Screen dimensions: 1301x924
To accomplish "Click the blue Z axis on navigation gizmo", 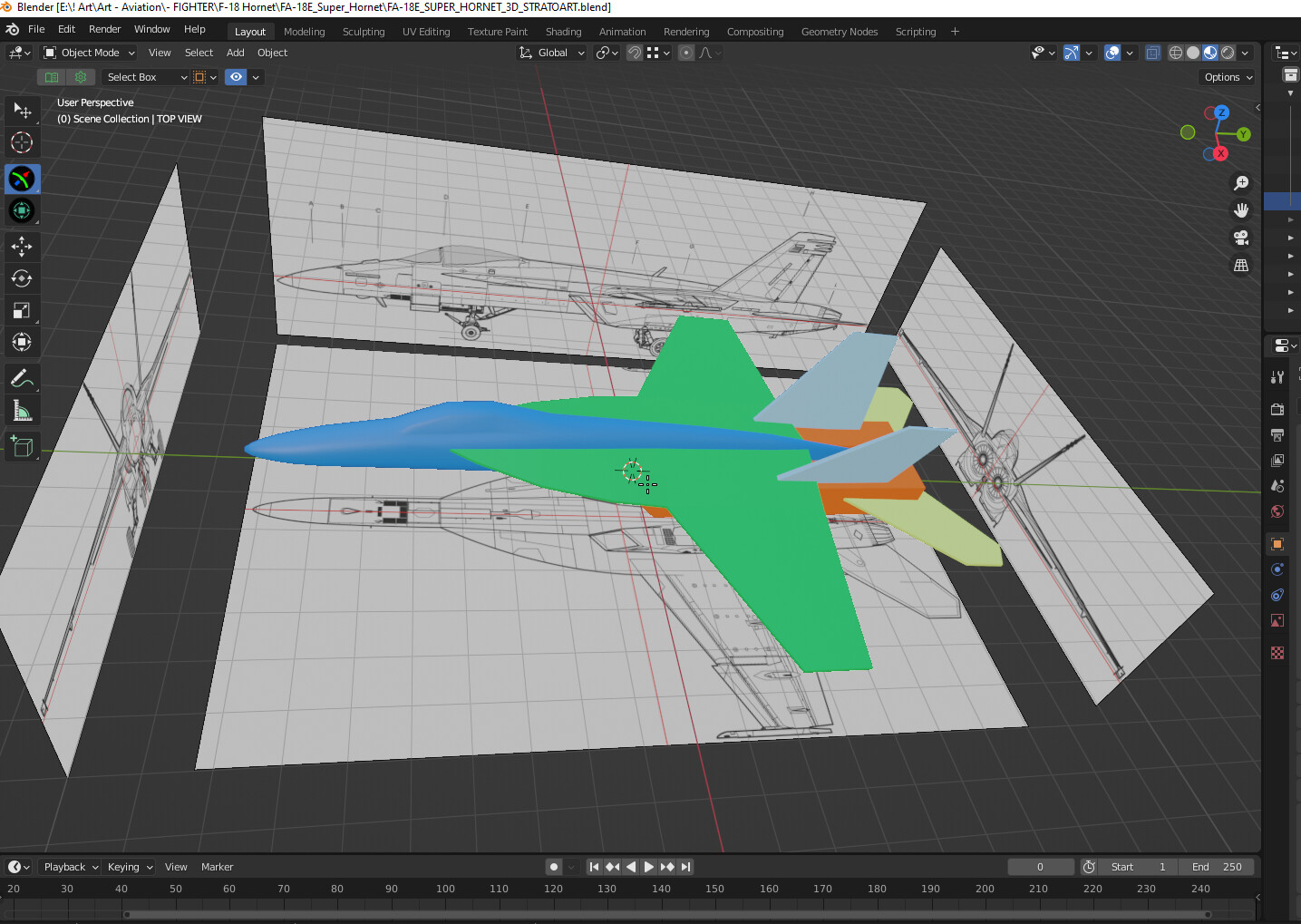I will coord(1222,112).
